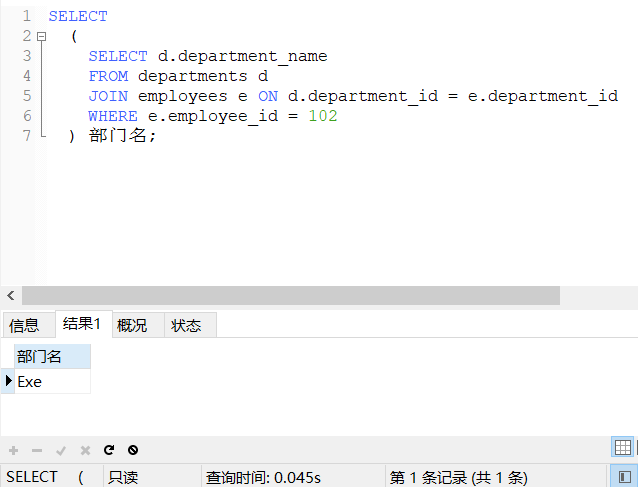Click the stop query icon
This screenshot has height=487, width=638.
point(133,451)
